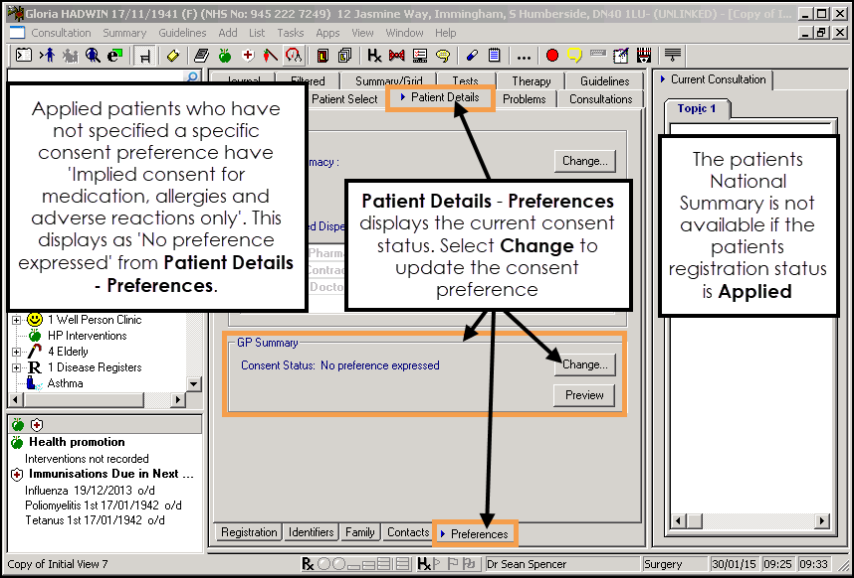
Task: Select the Problems tab
Action: [x=524, y=99]
